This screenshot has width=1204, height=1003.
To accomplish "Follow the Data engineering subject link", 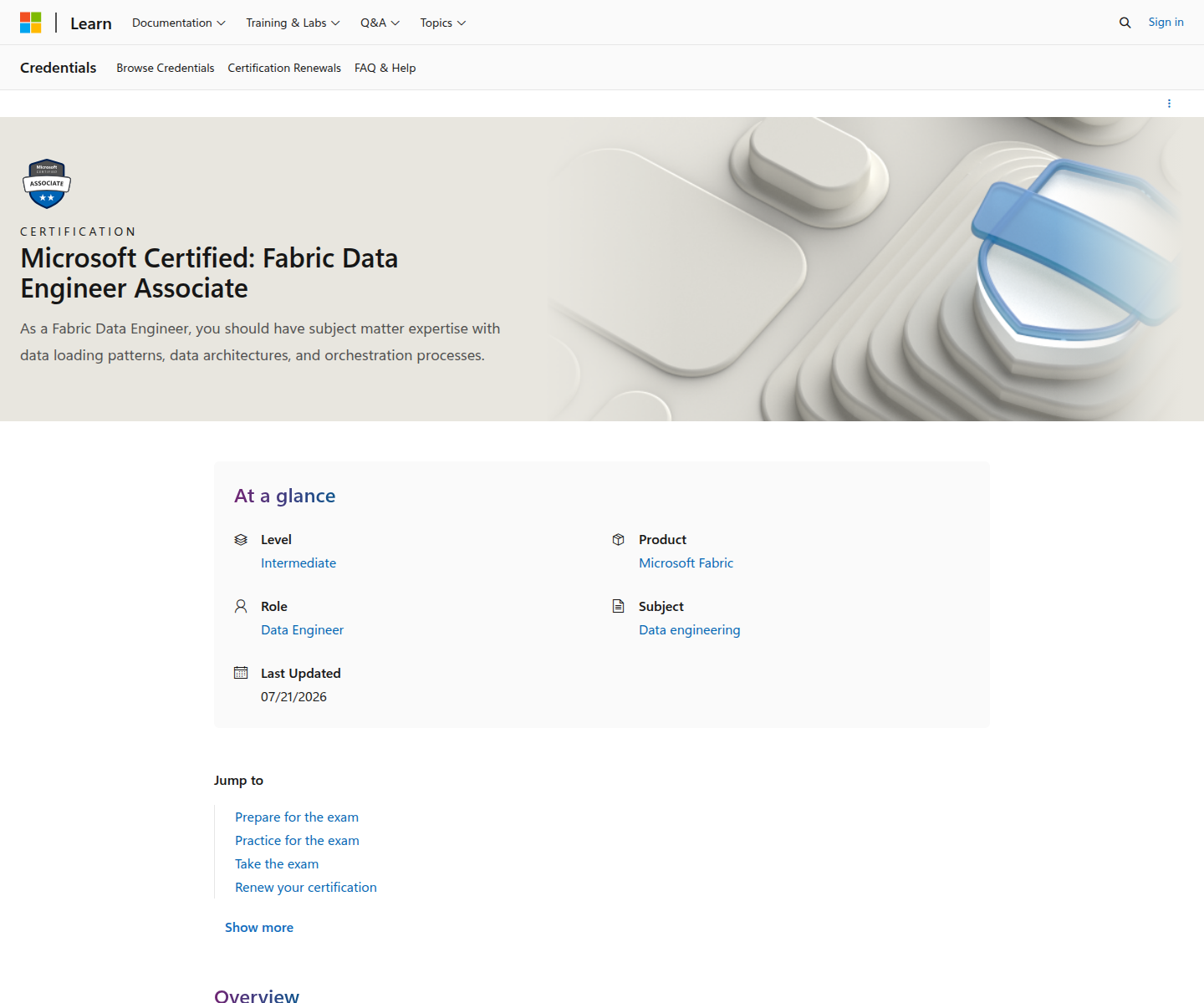I will pyautogui.click(x=689, y=630).
